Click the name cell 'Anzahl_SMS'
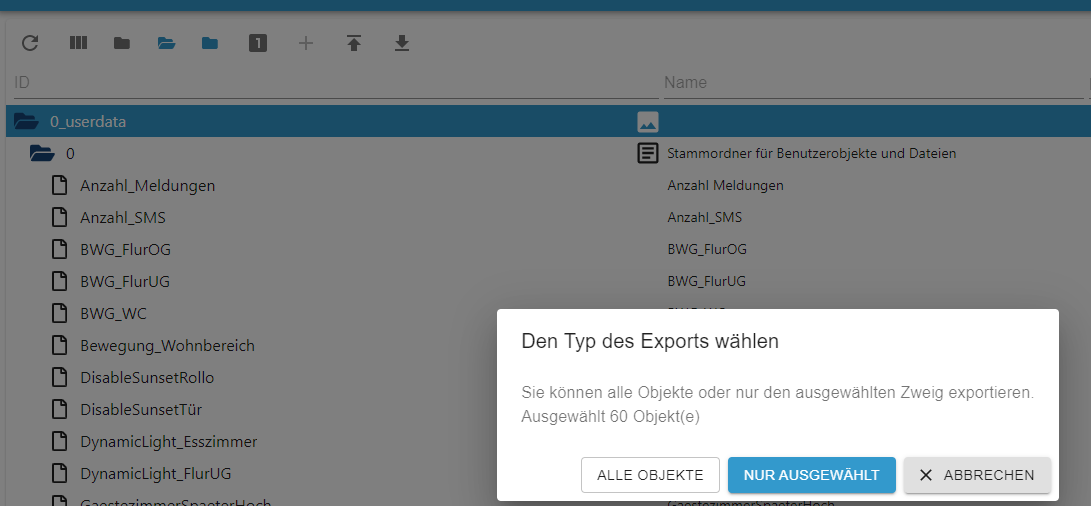Image resolution: width=1091 pixels, height=506 pixels. pos(704,217)
